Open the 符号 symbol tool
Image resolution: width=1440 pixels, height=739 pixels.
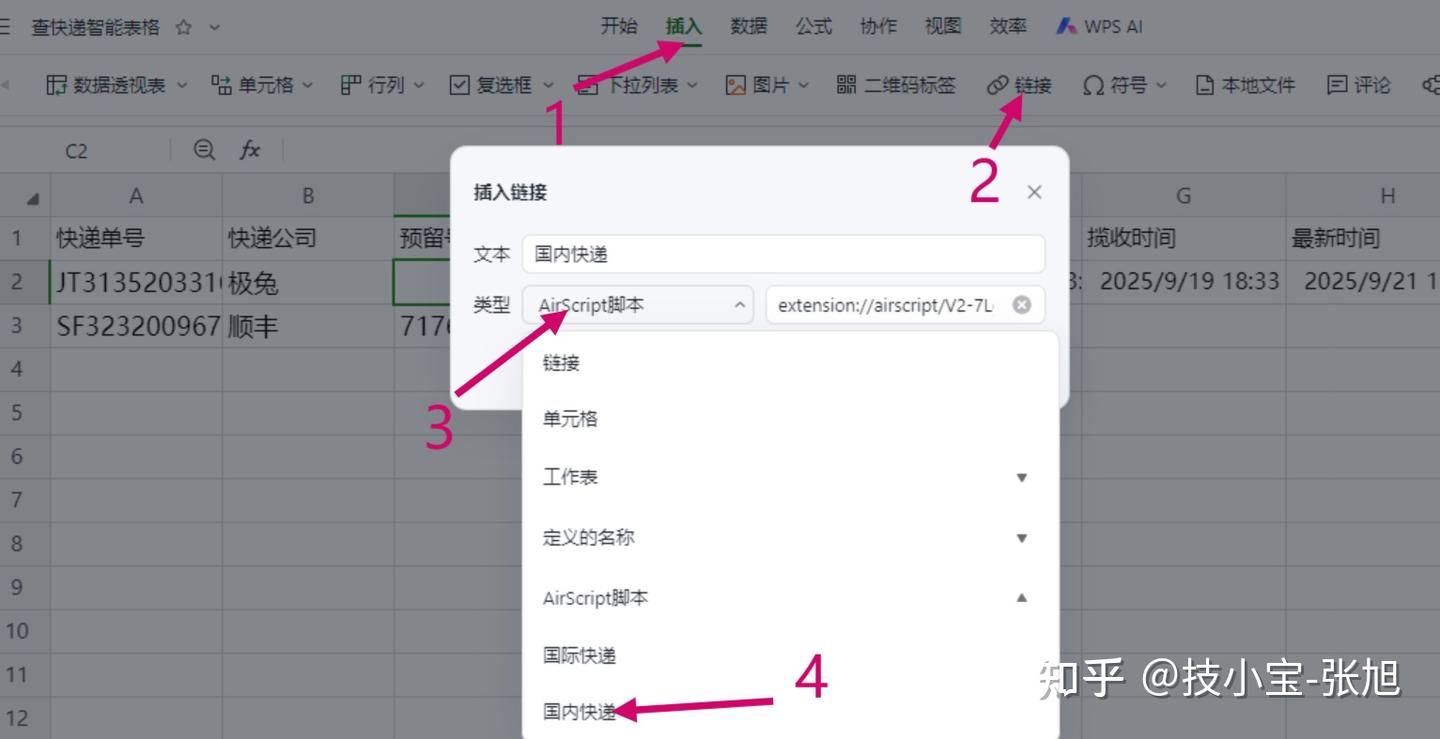click(1124, 85)
